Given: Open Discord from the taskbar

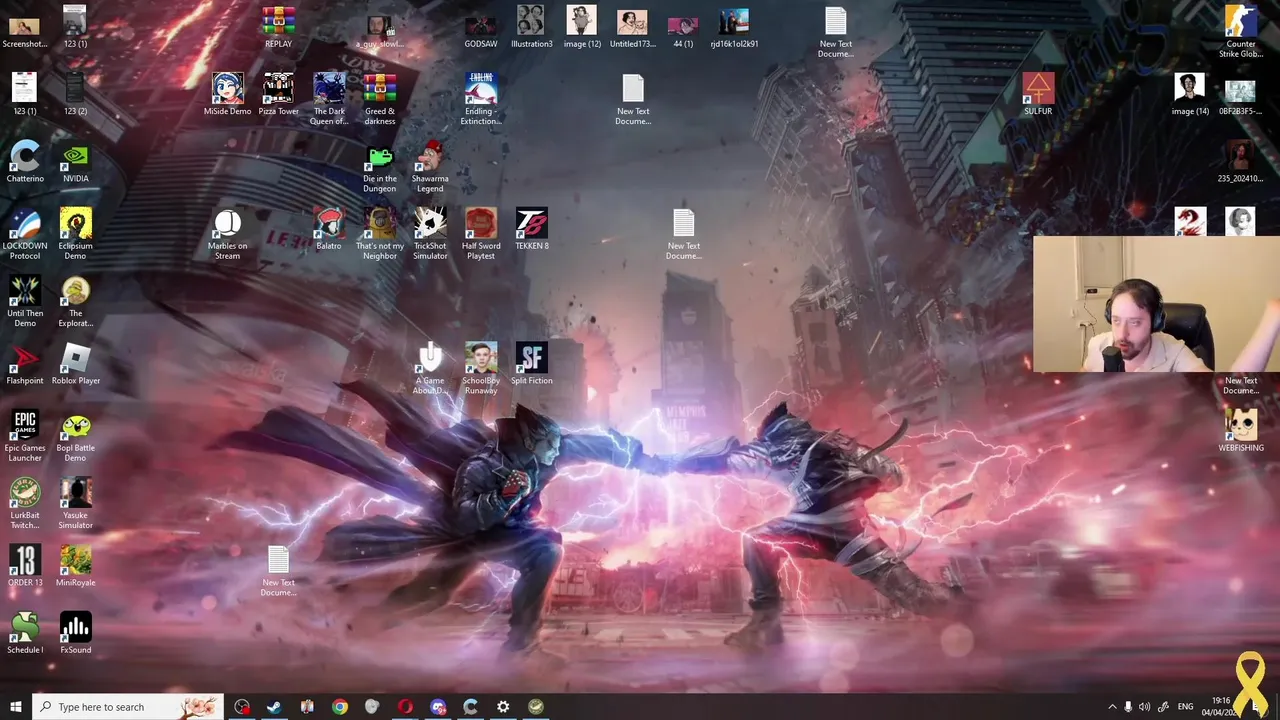Looking at the screenshot, I should pos(438,707).
